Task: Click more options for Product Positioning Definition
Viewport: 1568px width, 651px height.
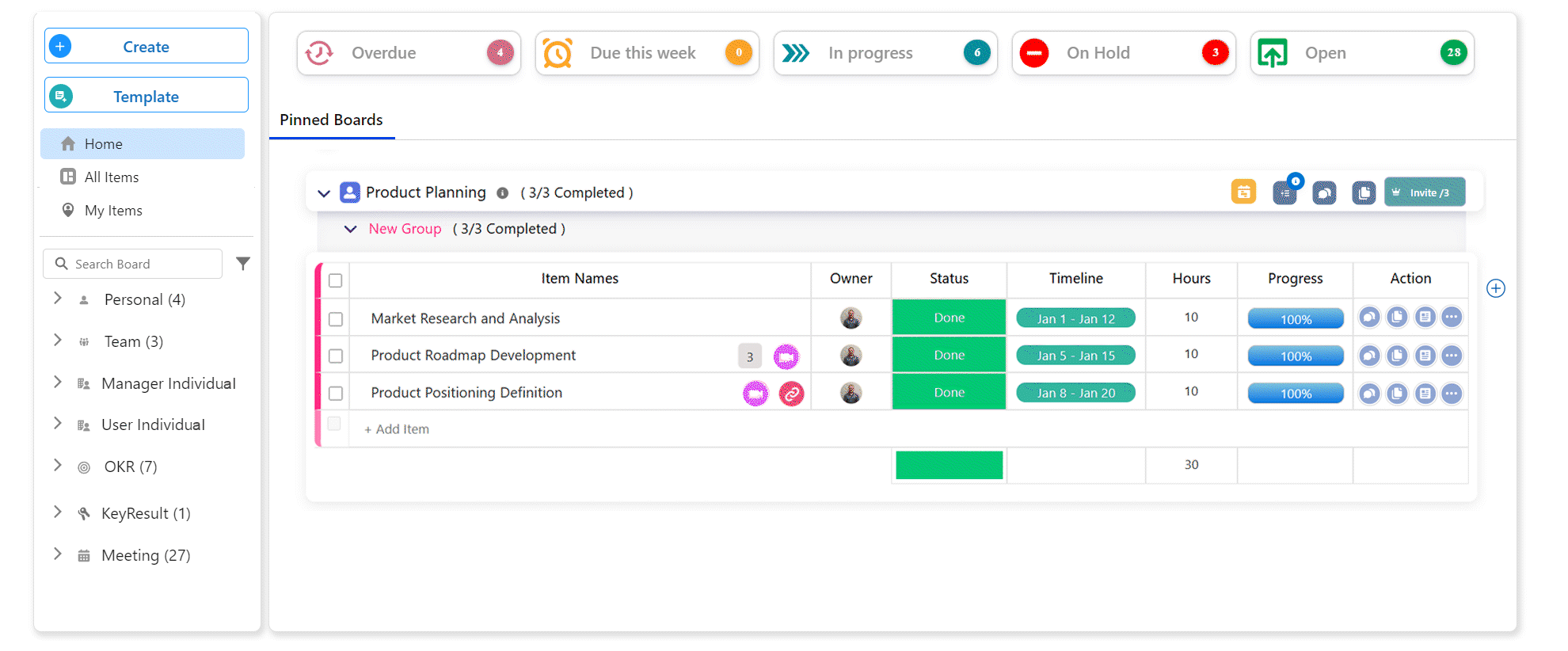Action: pos(1451,394)
